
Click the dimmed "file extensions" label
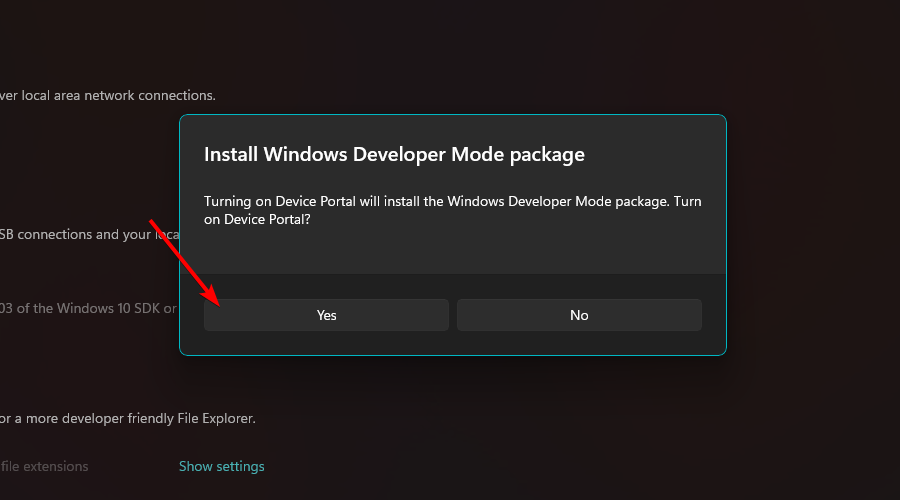tap(44, 466)
